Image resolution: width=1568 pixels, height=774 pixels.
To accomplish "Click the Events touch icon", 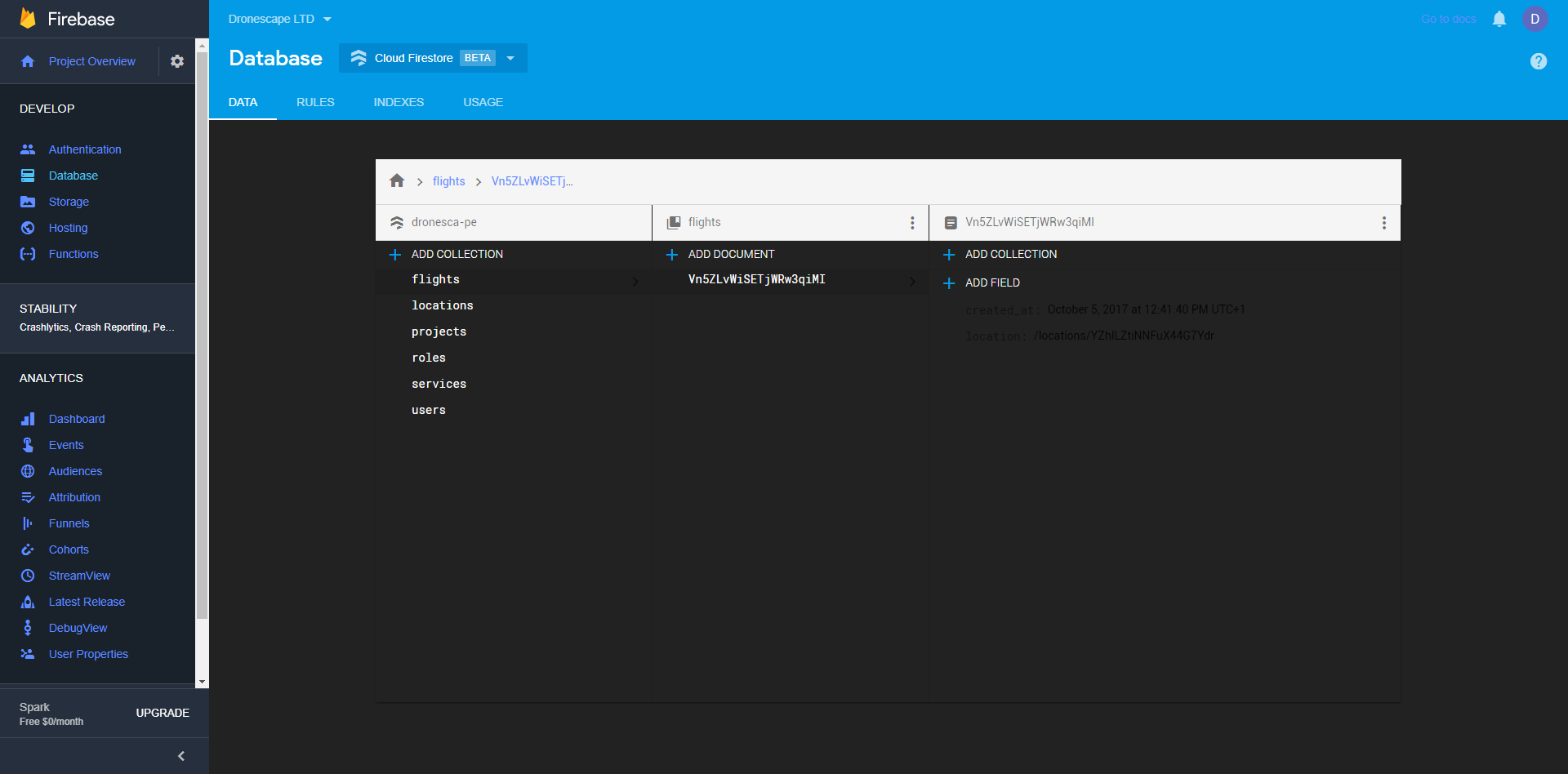I will point(28,445).
